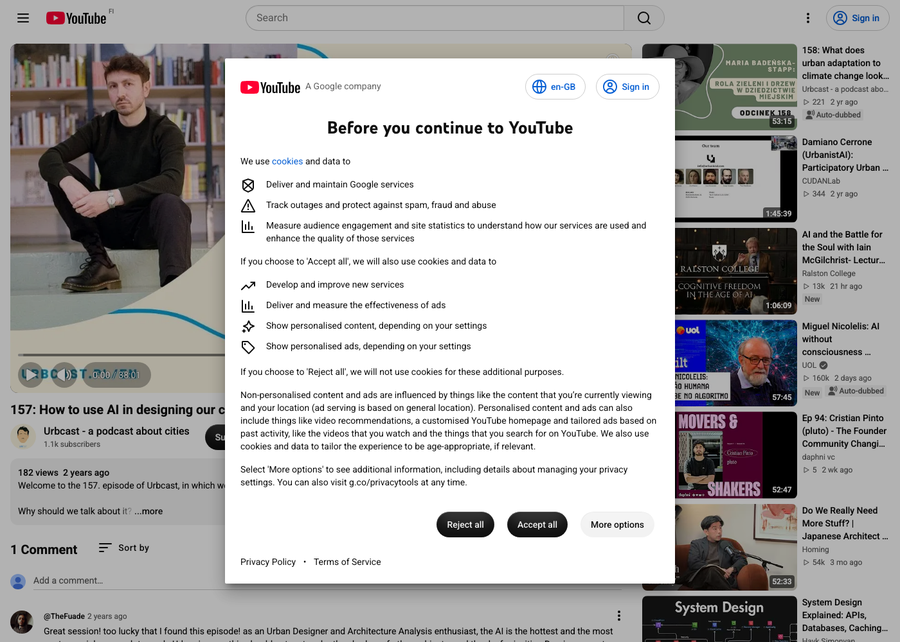
Task: Open the Urbcast channel avatar
Action: 23,437
